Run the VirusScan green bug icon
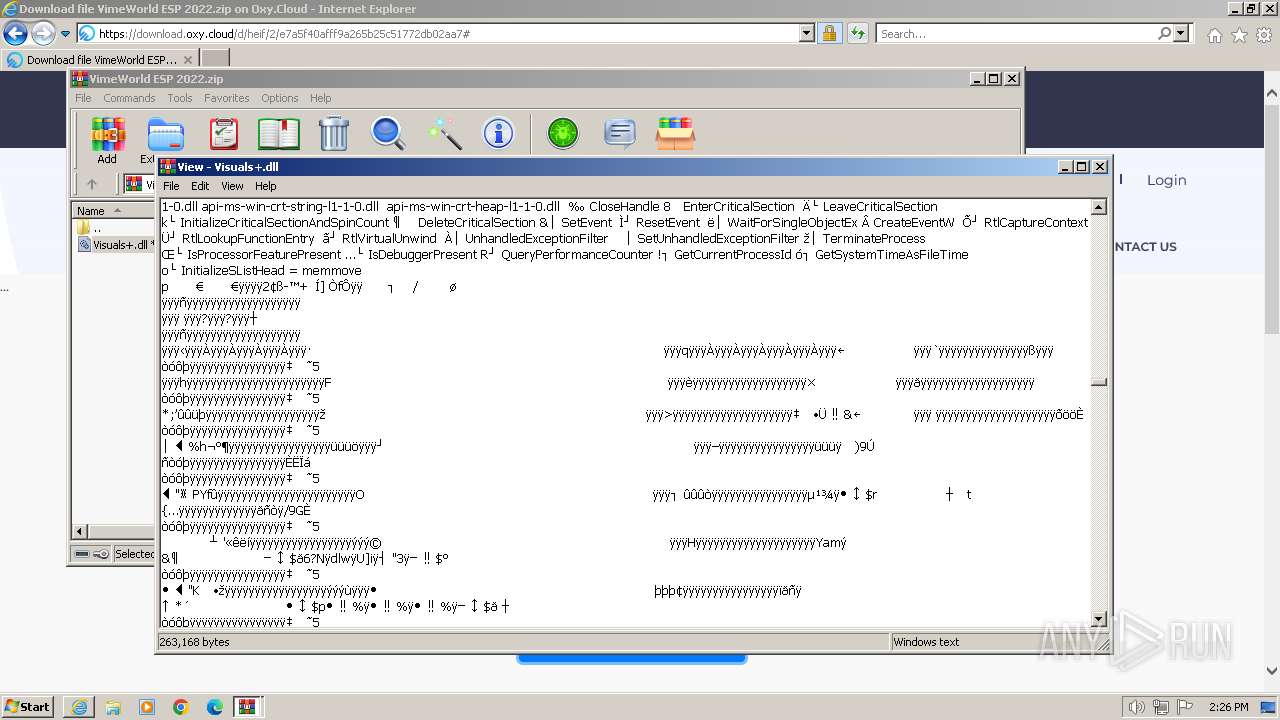The height and width of the screenshot is (720, 1280). (563, 134)
